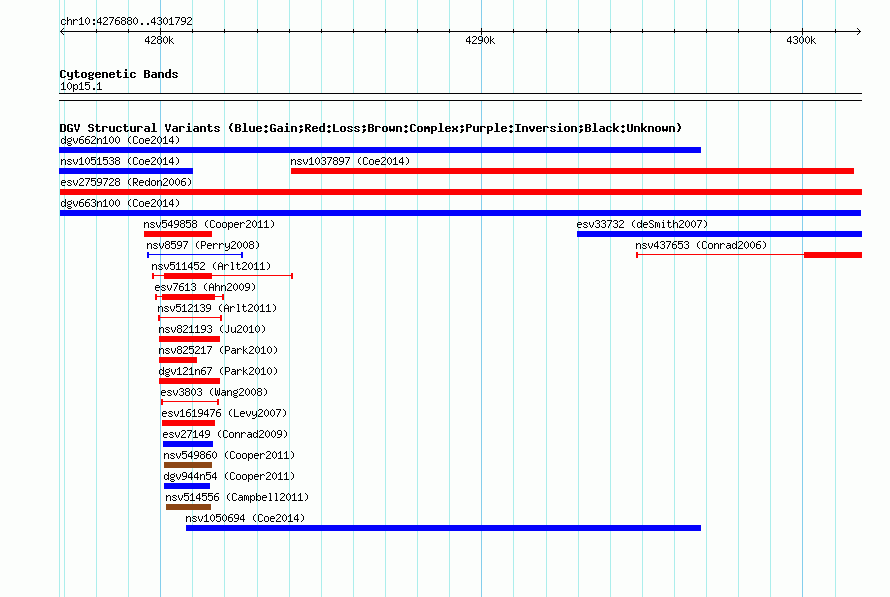Open nsv1037897 (Coe2014) loss variant label
The width and height of the screenshot is (890, 597).
tap(350, 161)
